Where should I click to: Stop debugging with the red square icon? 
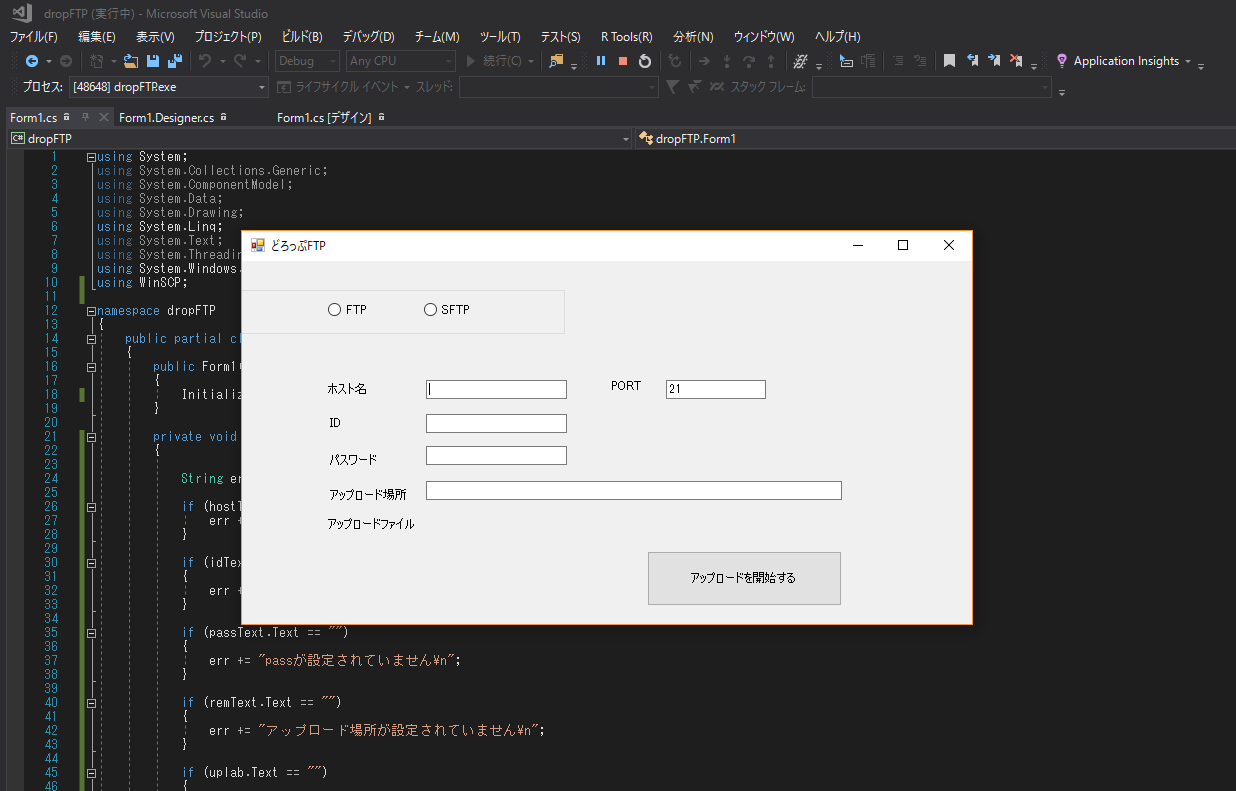(x=623, y=61)
